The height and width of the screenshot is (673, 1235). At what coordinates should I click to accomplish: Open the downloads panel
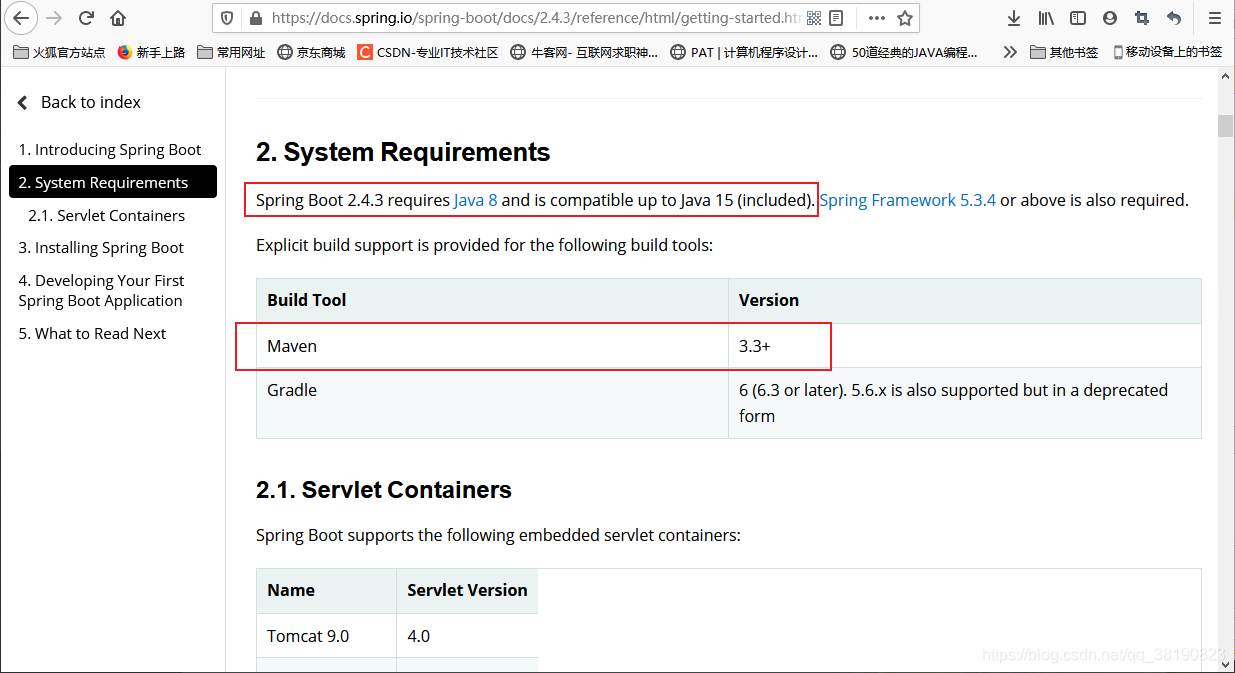click(x=1014, y=18)
